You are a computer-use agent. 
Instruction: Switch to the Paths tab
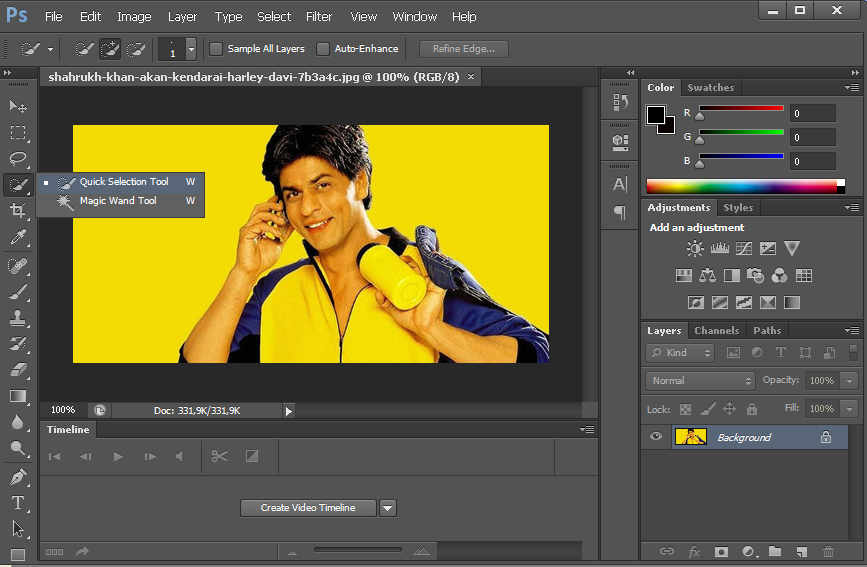pos(767,330)
